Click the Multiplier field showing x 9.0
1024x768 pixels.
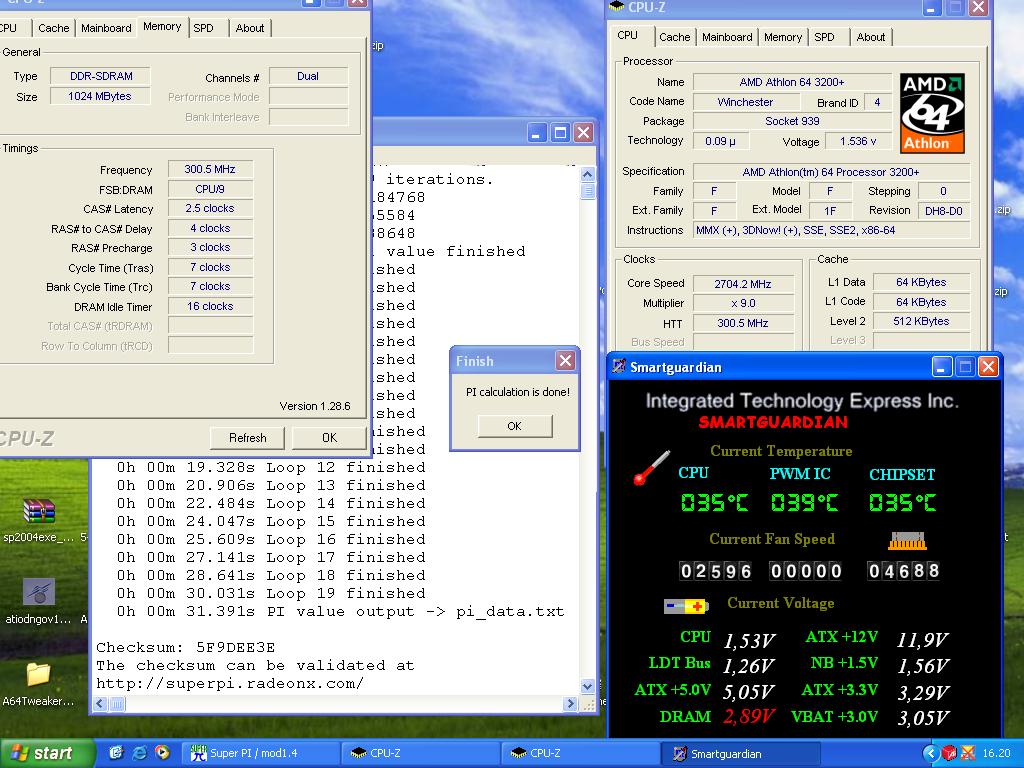[x=743, y=304]
